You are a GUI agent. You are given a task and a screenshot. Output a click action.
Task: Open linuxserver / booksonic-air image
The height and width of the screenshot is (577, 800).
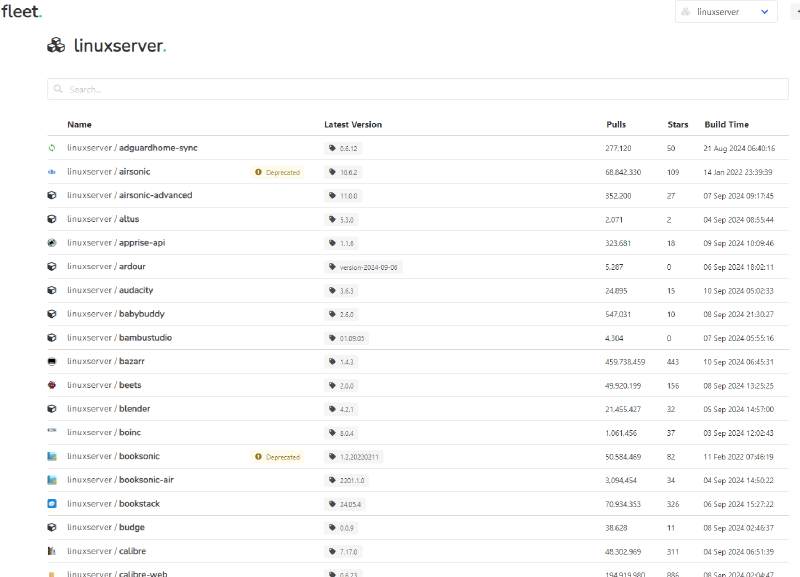point(120,480)
